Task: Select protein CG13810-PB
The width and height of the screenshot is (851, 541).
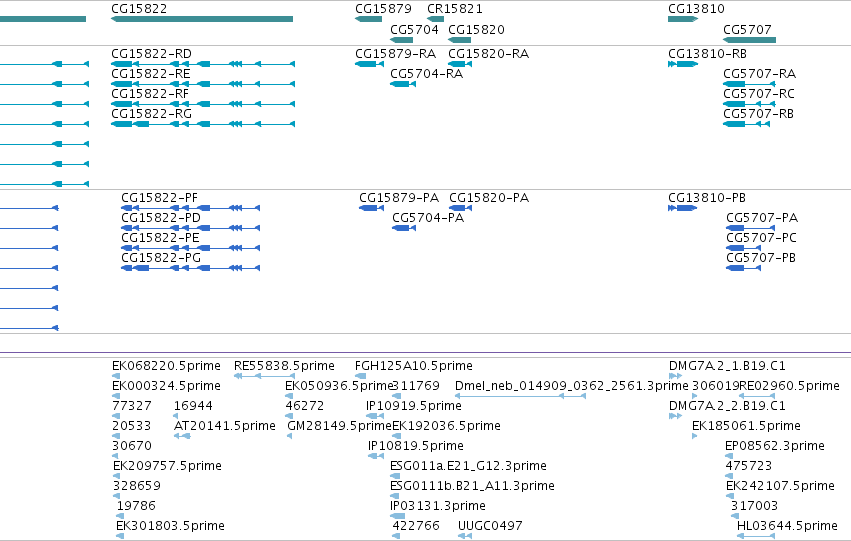Action: click(x=683, y=208)
